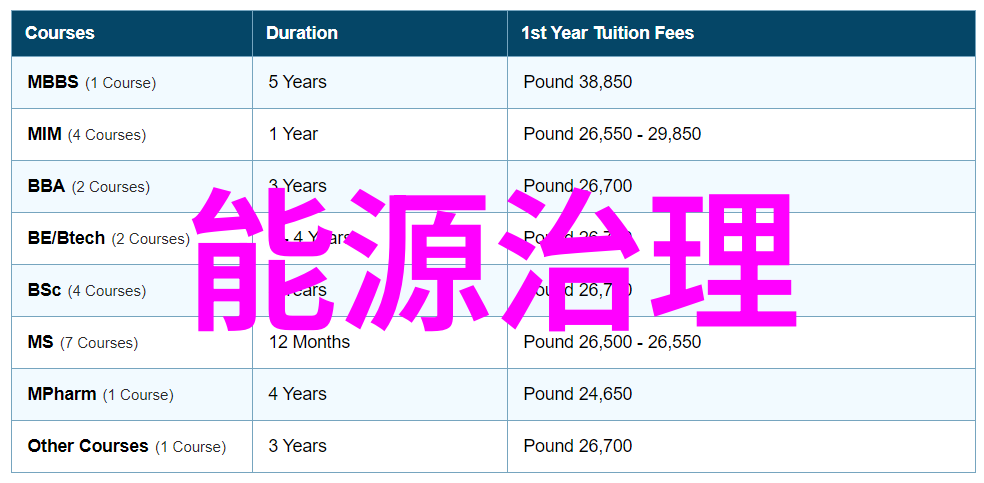Click the Pound 26,500 - 26,550 fee
Screen dimensions: 984x483
tap(612, 342)
